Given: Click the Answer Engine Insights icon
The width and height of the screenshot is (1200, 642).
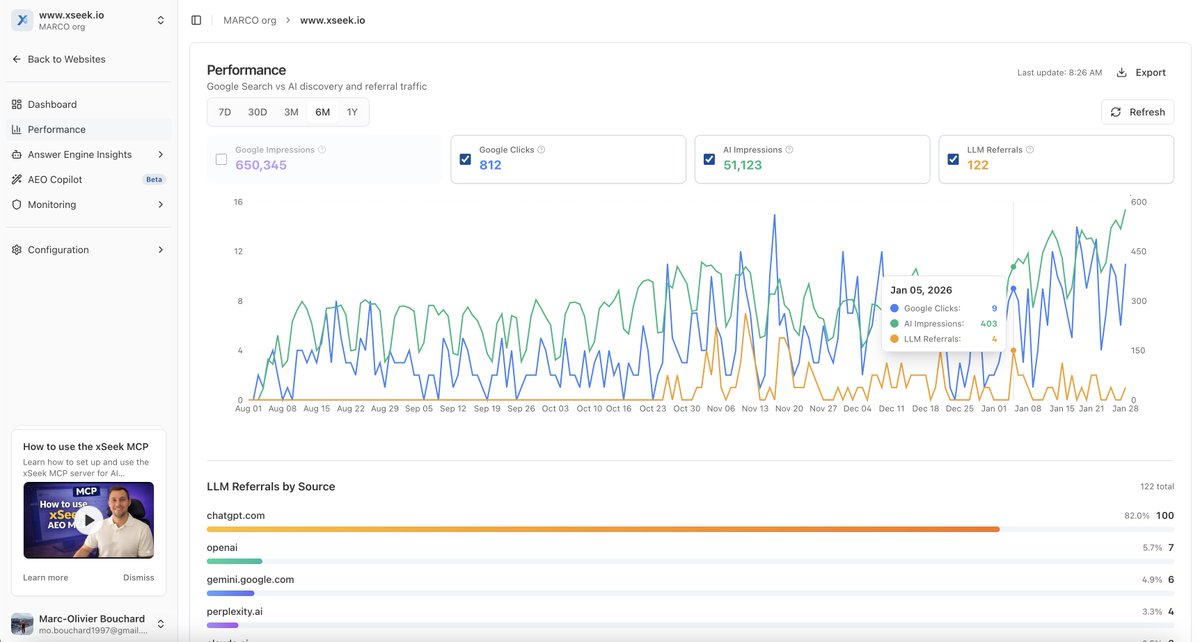Looking at the screenshot, I should click(17, 154).
